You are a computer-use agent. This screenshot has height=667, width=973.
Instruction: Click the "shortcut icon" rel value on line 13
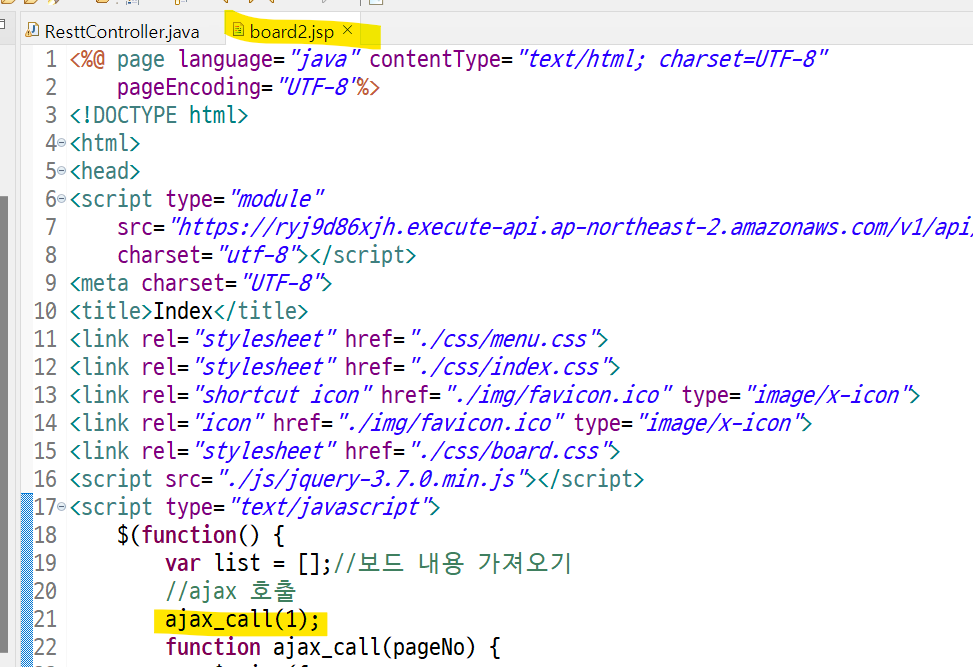click(283, 395)
